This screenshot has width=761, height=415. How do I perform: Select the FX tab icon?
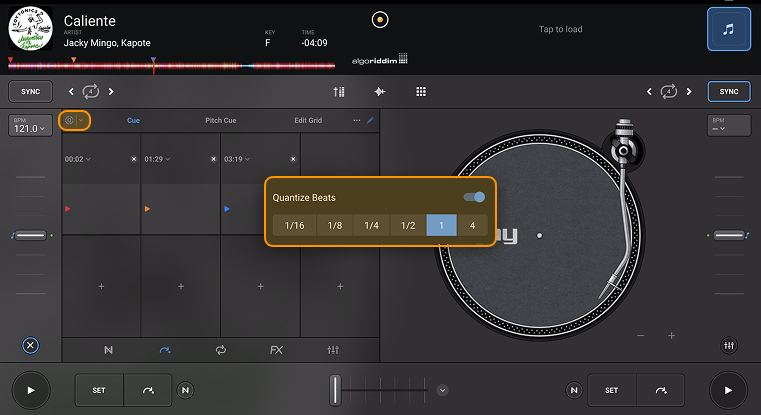click(276, 349)
